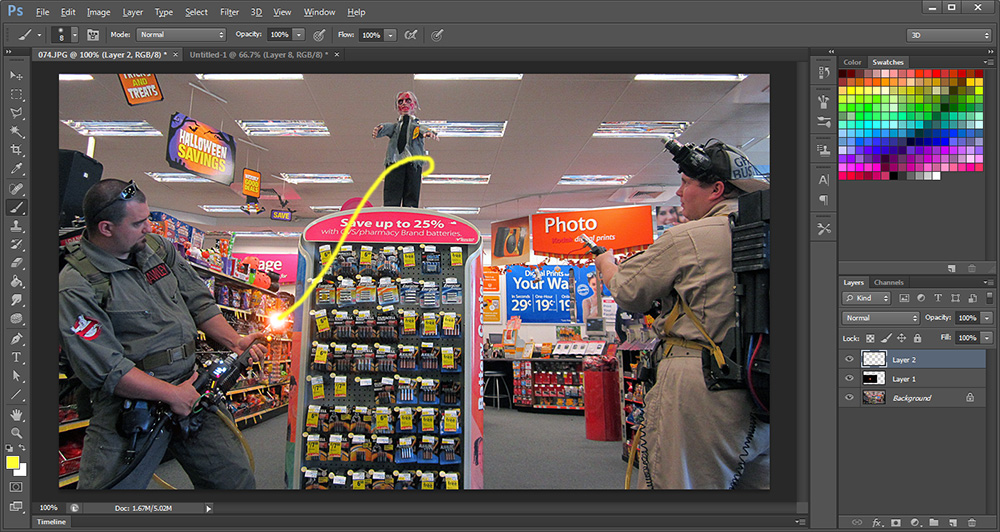Add layer style via fx icon
This screenshot has height=532, width=1000.
pos(877,522)
